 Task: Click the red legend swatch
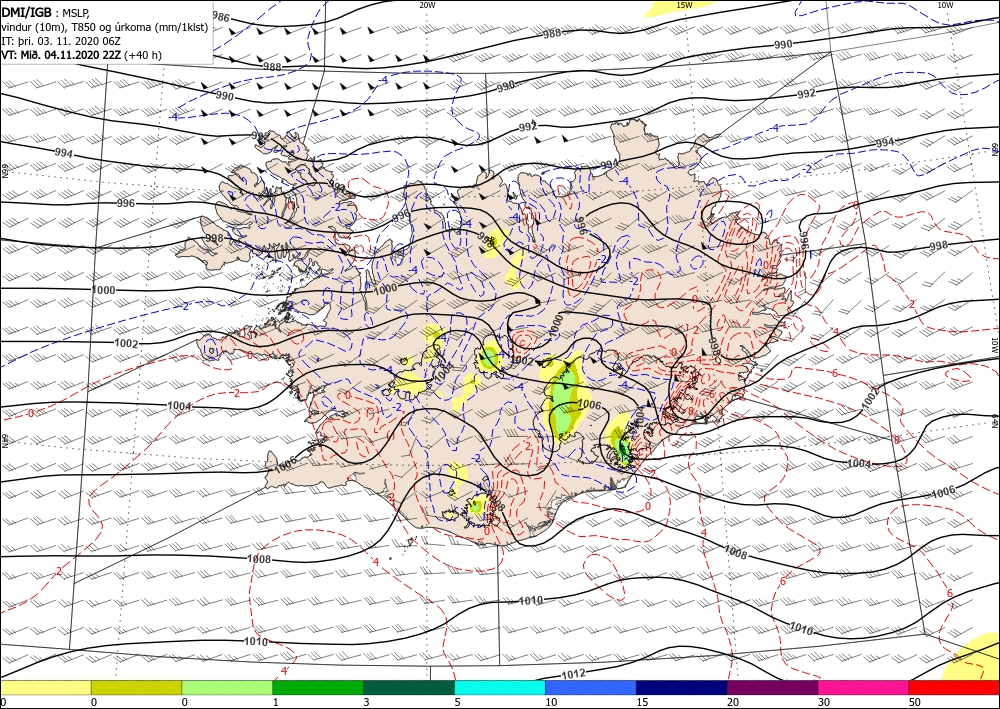click(954, 687)
